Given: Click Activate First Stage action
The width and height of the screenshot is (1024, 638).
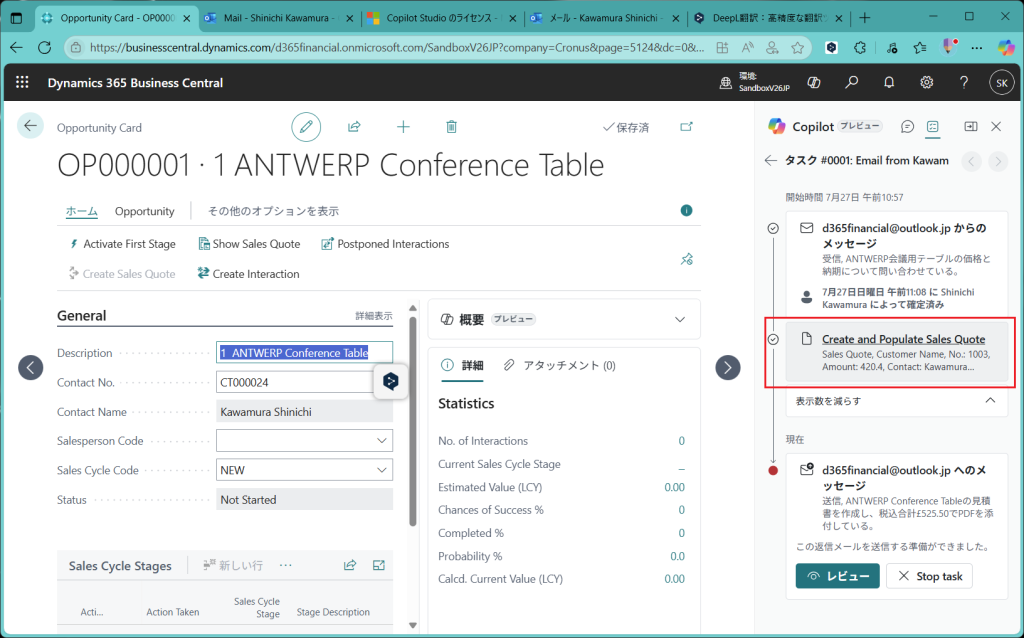Looking at the screenshot, I should coord(122,244).
